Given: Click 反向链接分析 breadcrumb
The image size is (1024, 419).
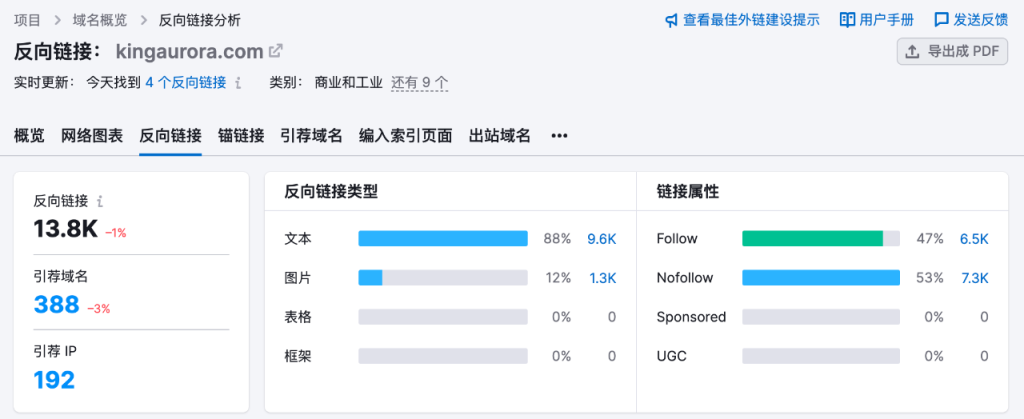Looking at the screenshot, I should point(200,20).
